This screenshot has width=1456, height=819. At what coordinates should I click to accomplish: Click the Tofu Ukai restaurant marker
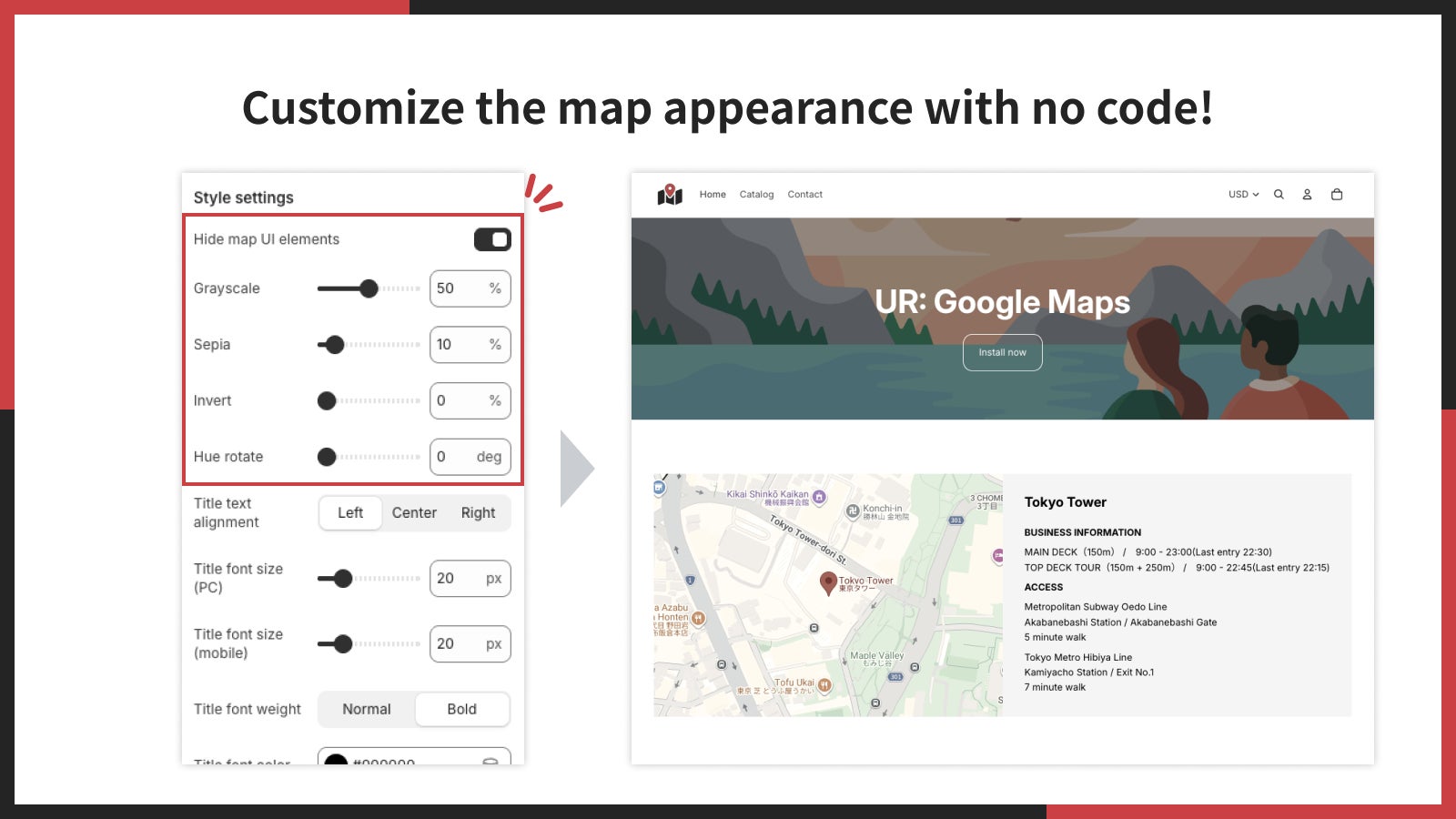click(x=824, y=685)
